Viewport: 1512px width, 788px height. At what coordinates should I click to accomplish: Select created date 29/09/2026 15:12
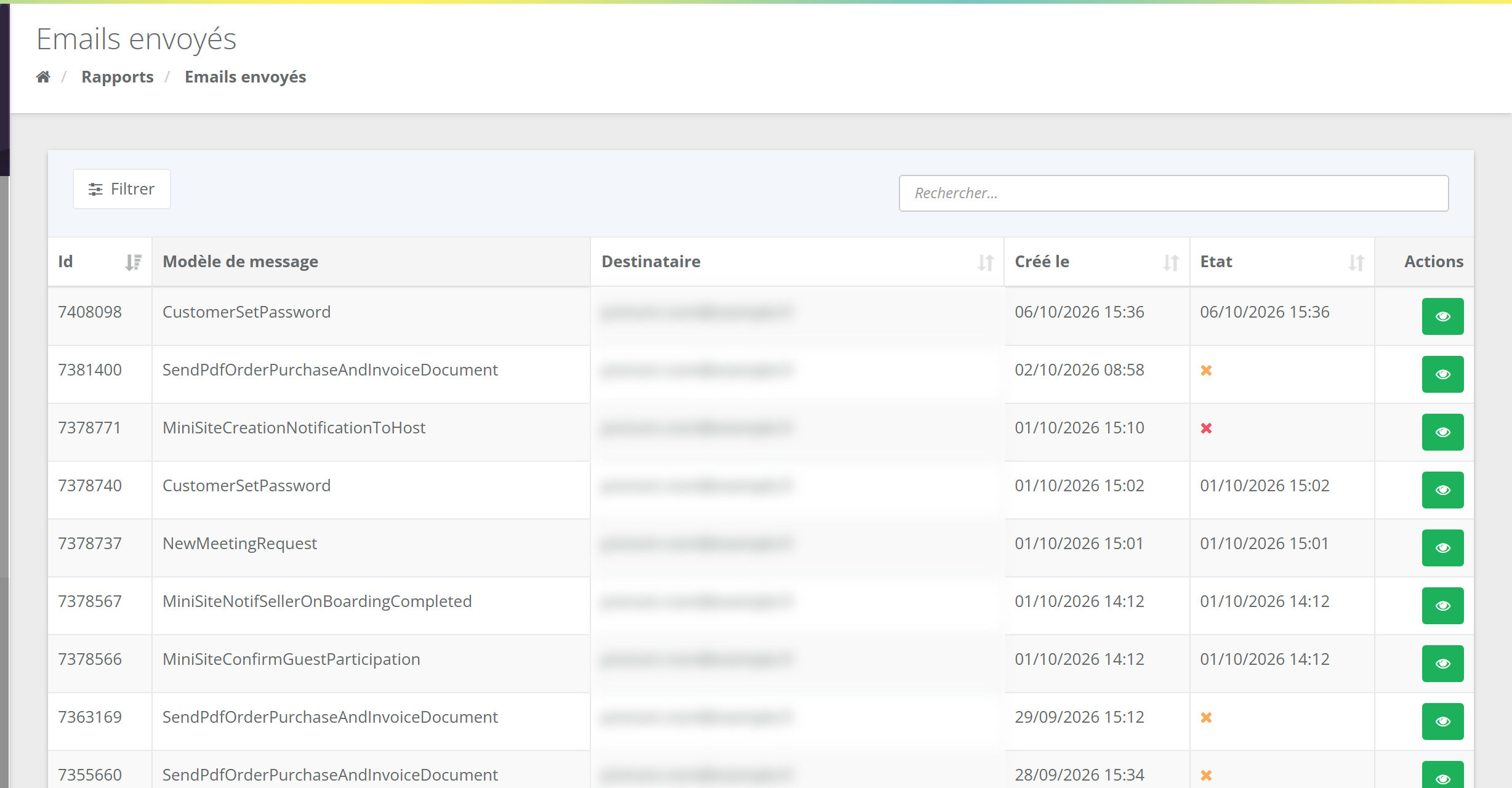pyautogui.click(x=1079, y=717)
